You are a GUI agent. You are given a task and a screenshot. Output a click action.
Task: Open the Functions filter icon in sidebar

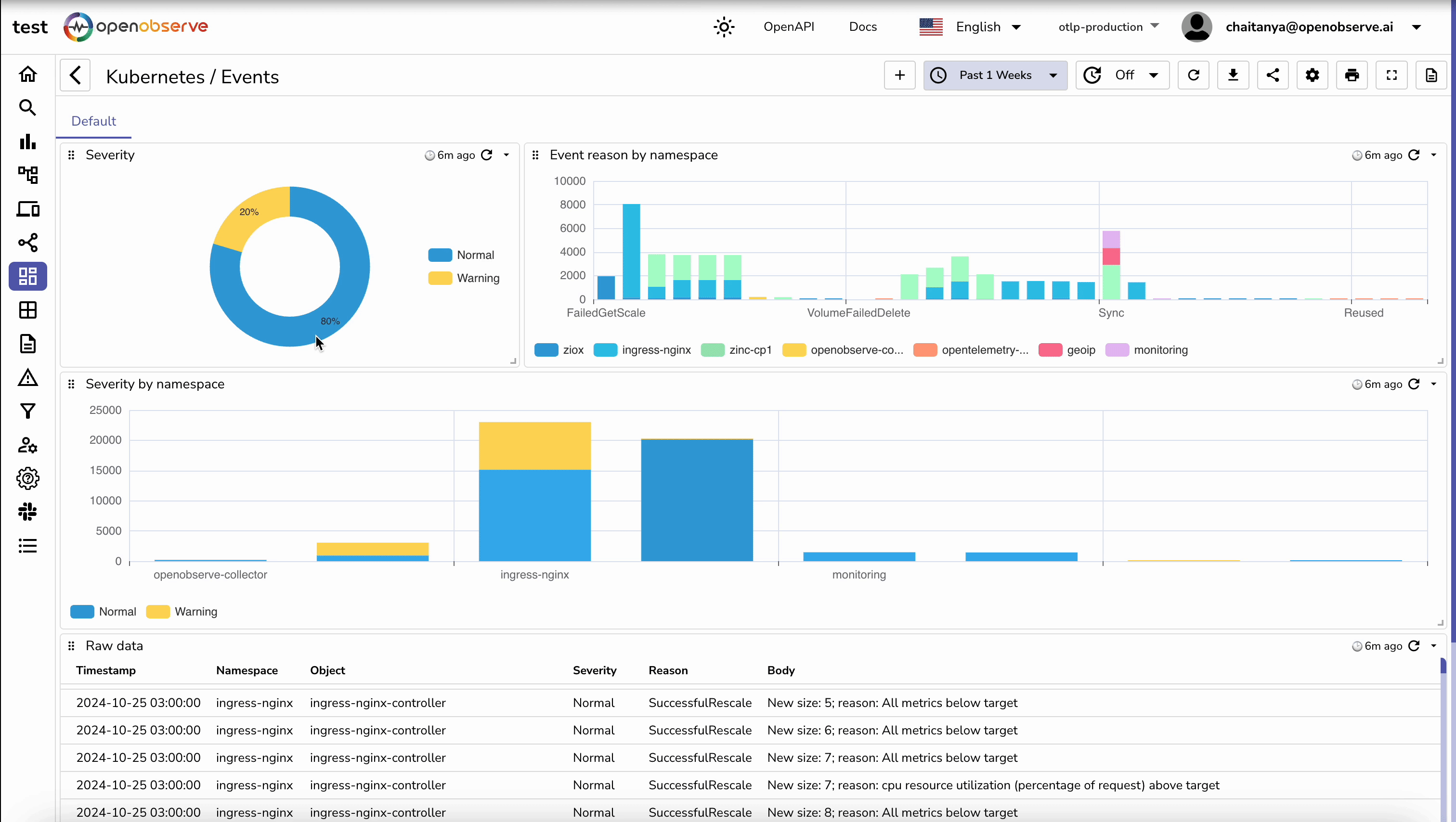27,411
